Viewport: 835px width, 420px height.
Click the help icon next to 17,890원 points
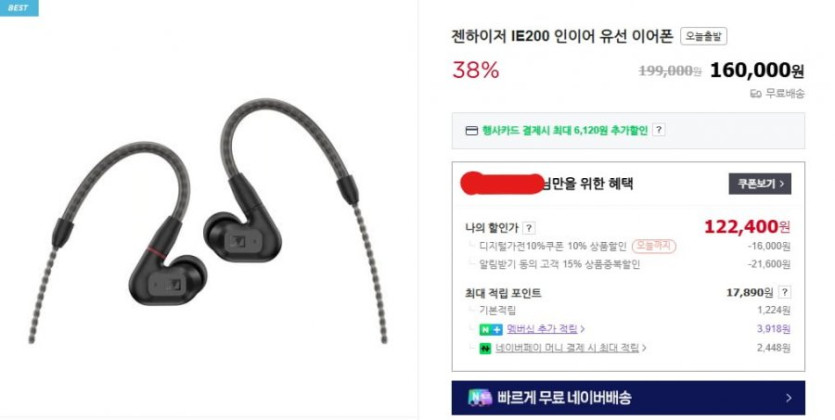click(784, 292)
